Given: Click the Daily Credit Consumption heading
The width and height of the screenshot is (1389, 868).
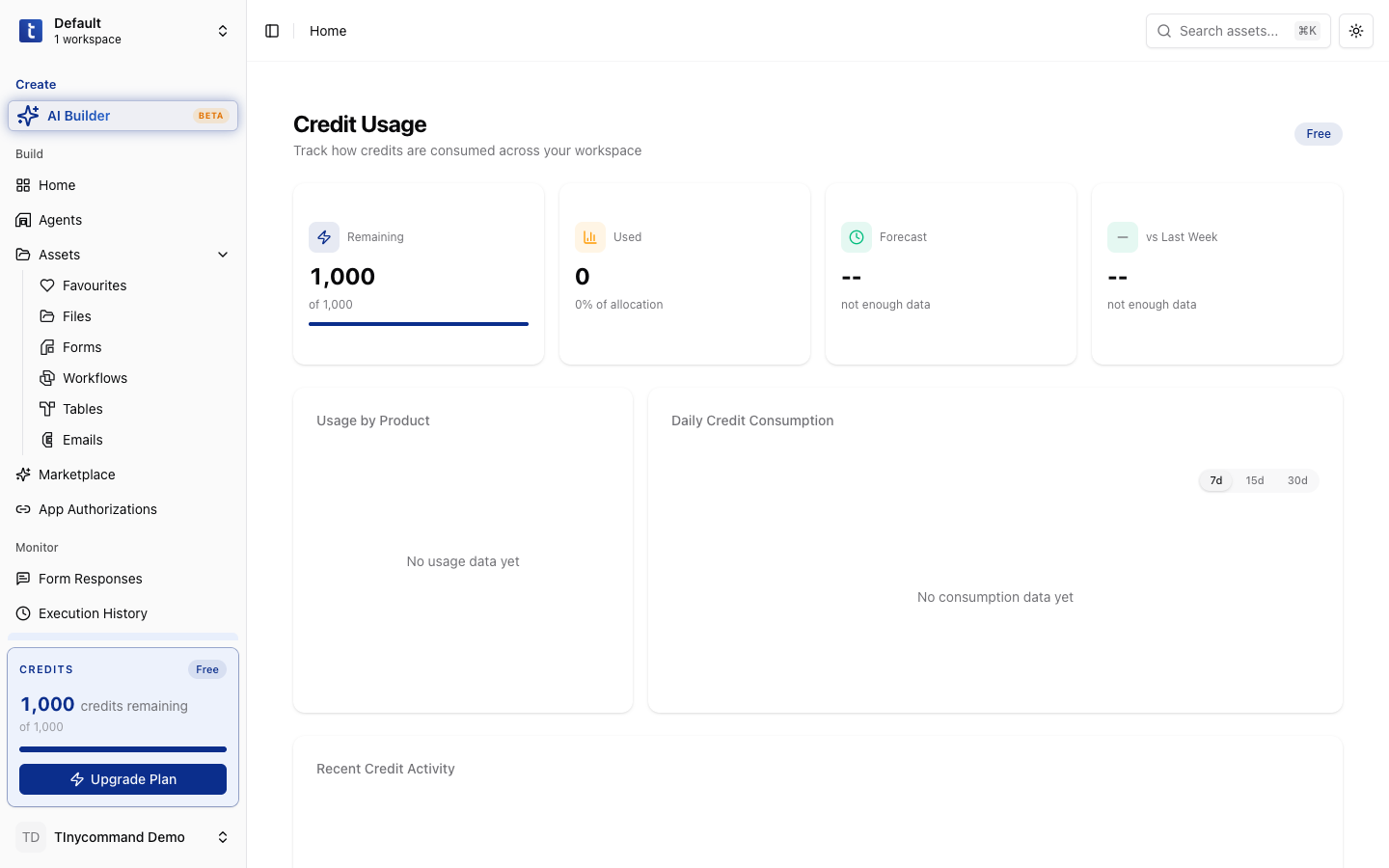Looking at the screenshot, I should point(752,420).
